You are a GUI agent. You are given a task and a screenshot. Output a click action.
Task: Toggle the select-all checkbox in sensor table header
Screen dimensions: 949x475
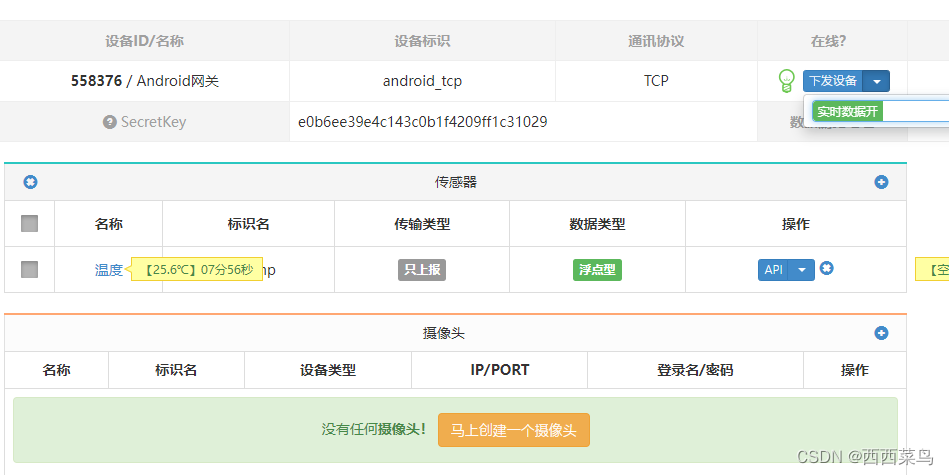click(30, 223)
